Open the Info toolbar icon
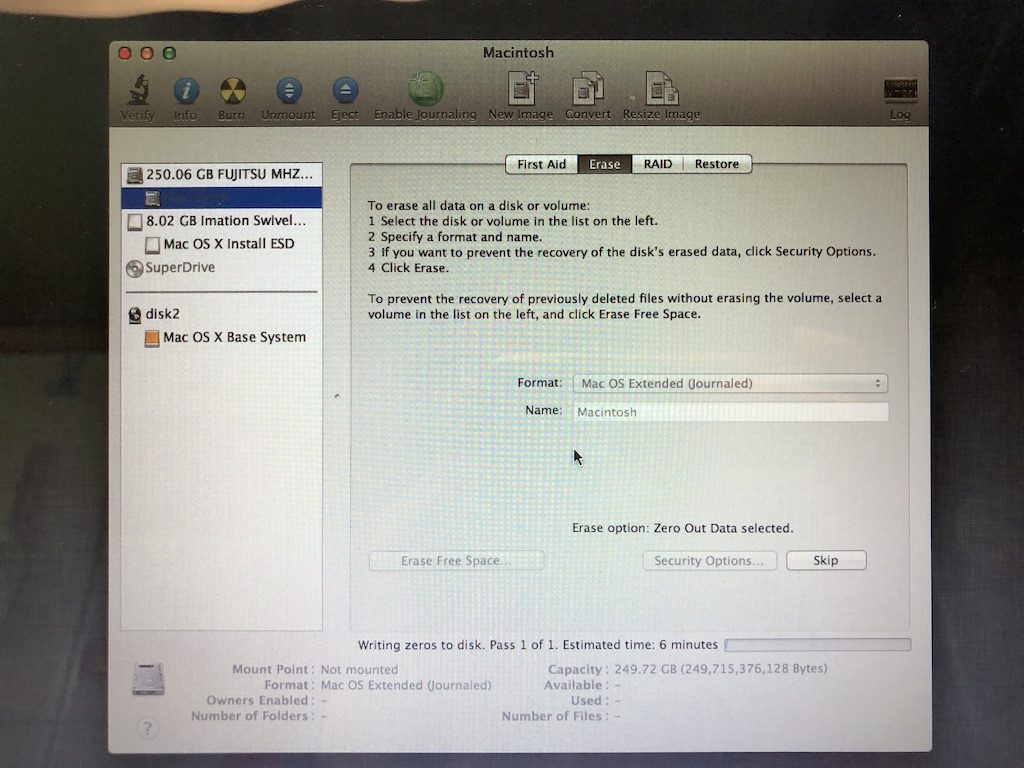This screenshot has width=1024, height=768. pos(185,92)
